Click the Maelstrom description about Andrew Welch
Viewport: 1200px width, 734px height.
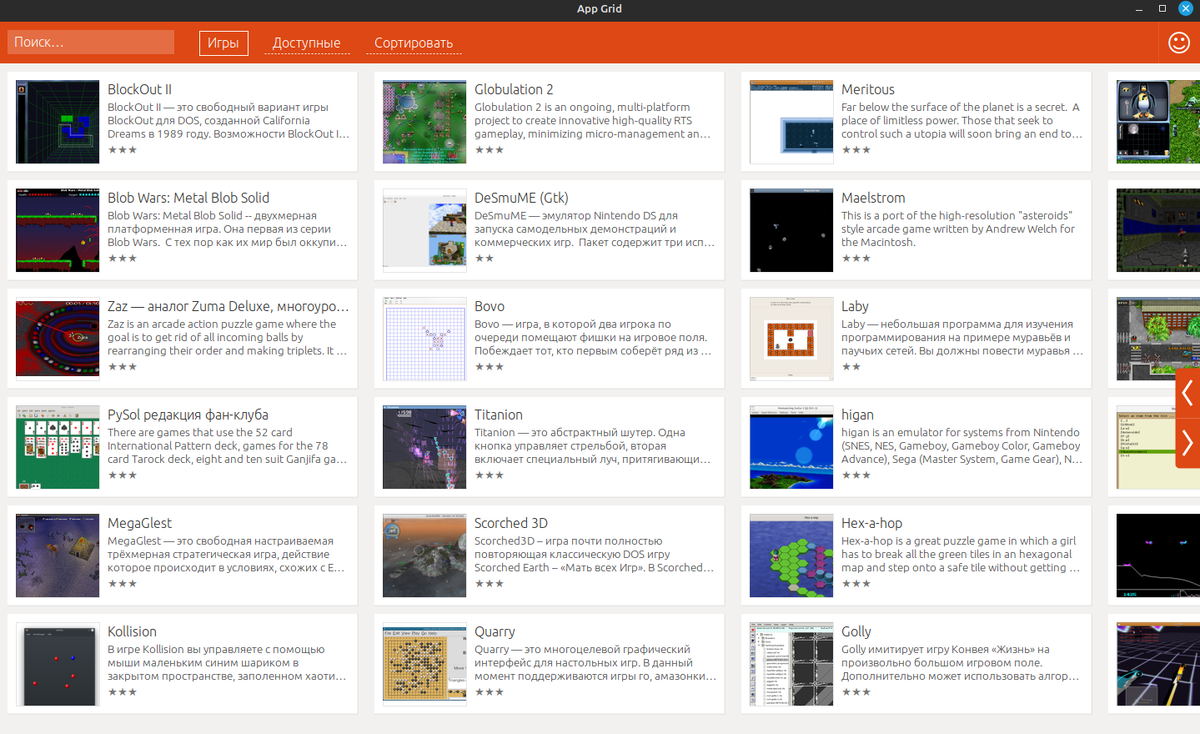[958, 229]
